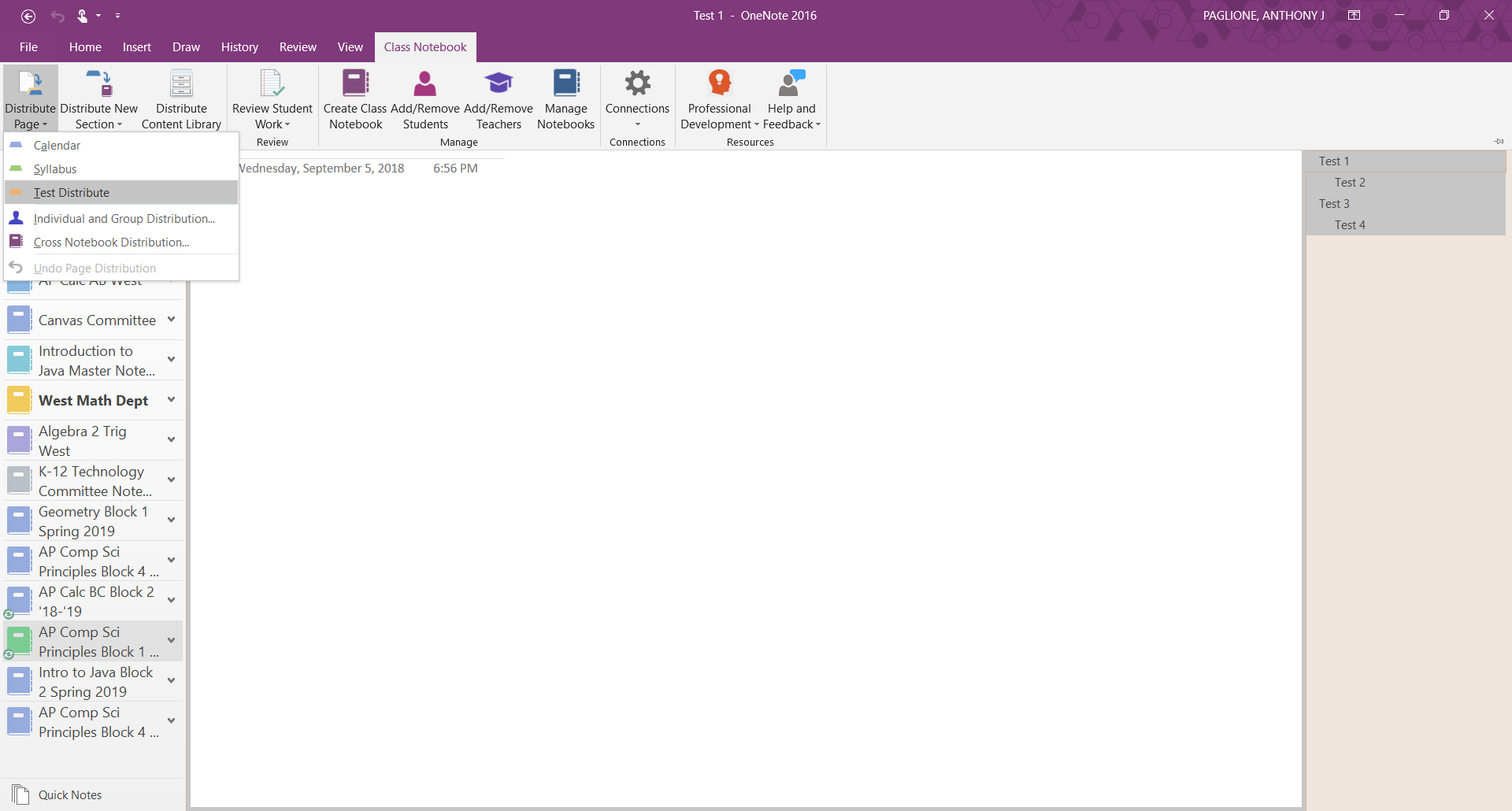Image resolution: width=1512 pixels, height=811 pixels.
Task: Open Professional Development resources
Action: [x=720, y=99]
